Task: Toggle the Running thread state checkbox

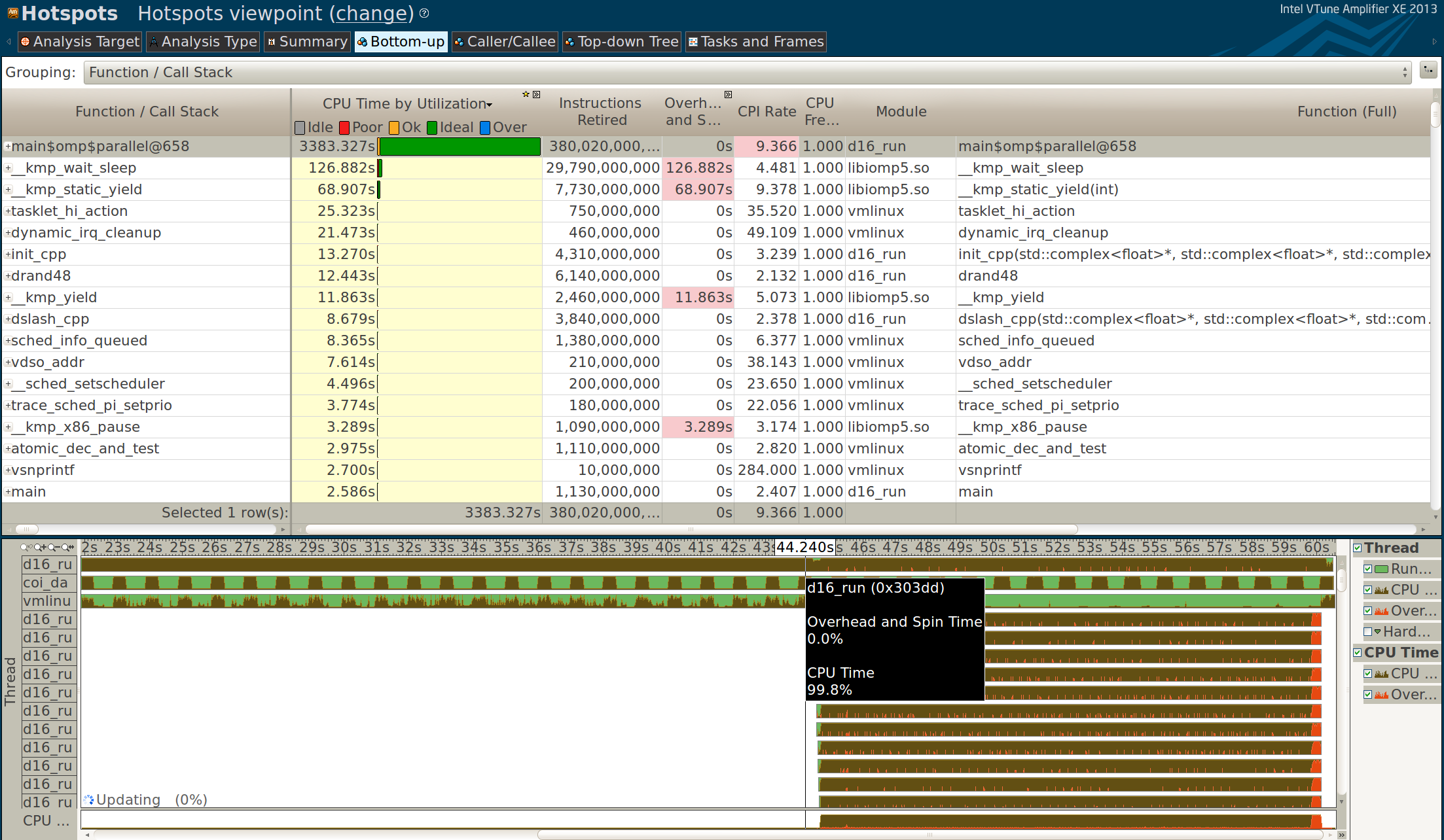Action: tap(1367, 569)
